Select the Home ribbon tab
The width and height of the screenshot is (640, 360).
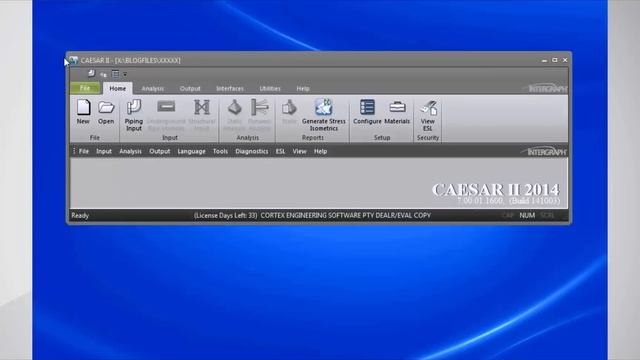pos(118,88)
